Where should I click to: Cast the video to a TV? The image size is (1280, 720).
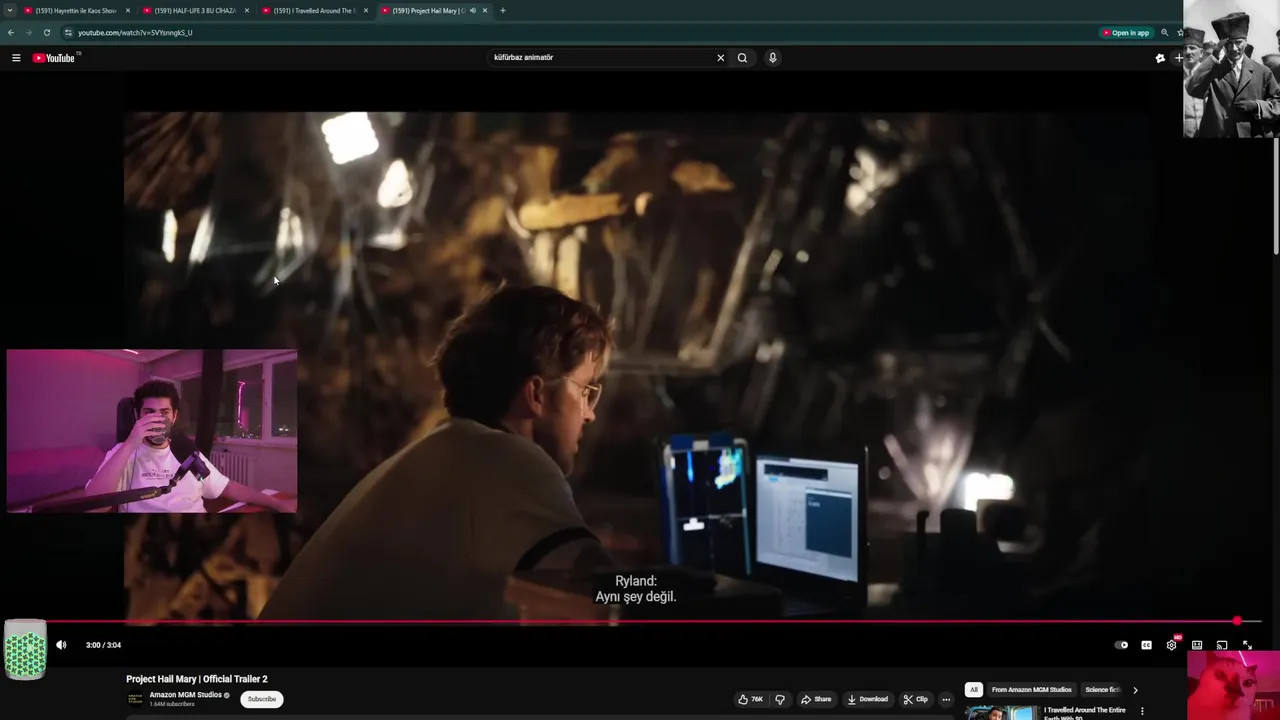coord(1222,645)
